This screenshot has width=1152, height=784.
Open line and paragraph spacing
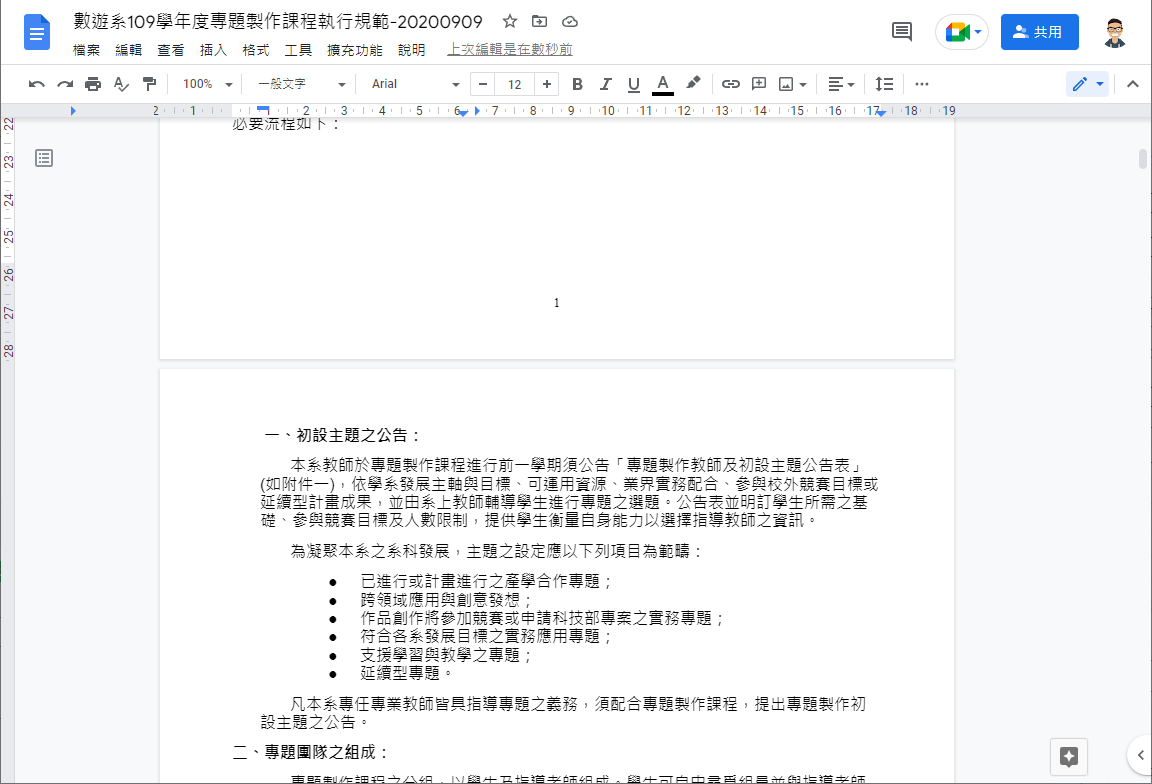coord(884,84)
